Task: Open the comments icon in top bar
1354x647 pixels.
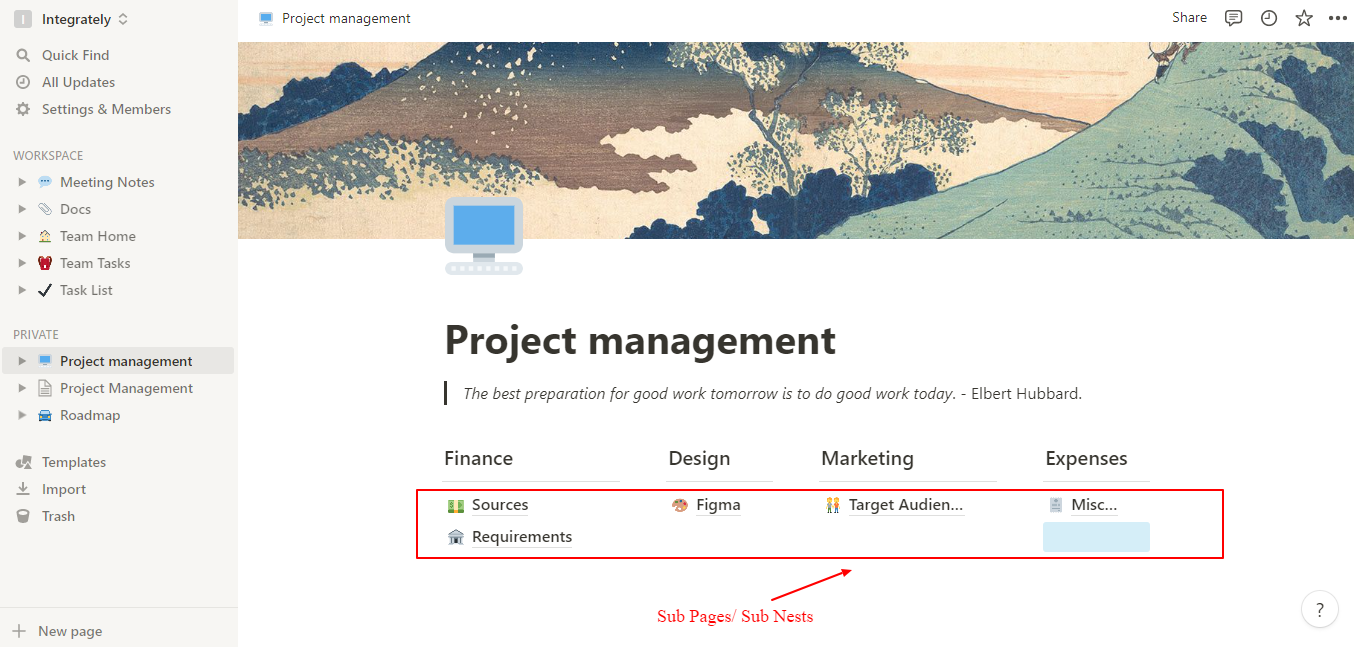Action: click(1234, 18)
